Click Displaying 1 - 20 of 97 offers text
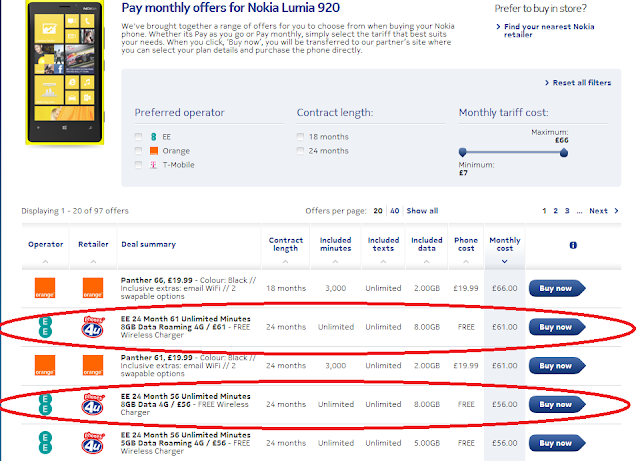This screenshot has height=461, width=640. click(75, 211)
